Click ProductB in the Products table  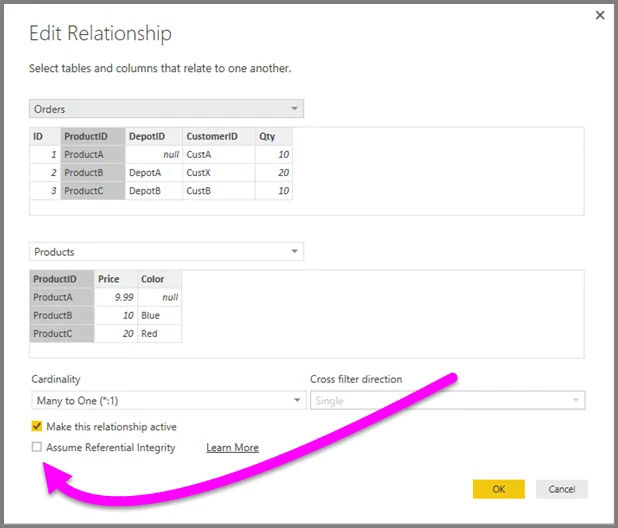(62, 315)
